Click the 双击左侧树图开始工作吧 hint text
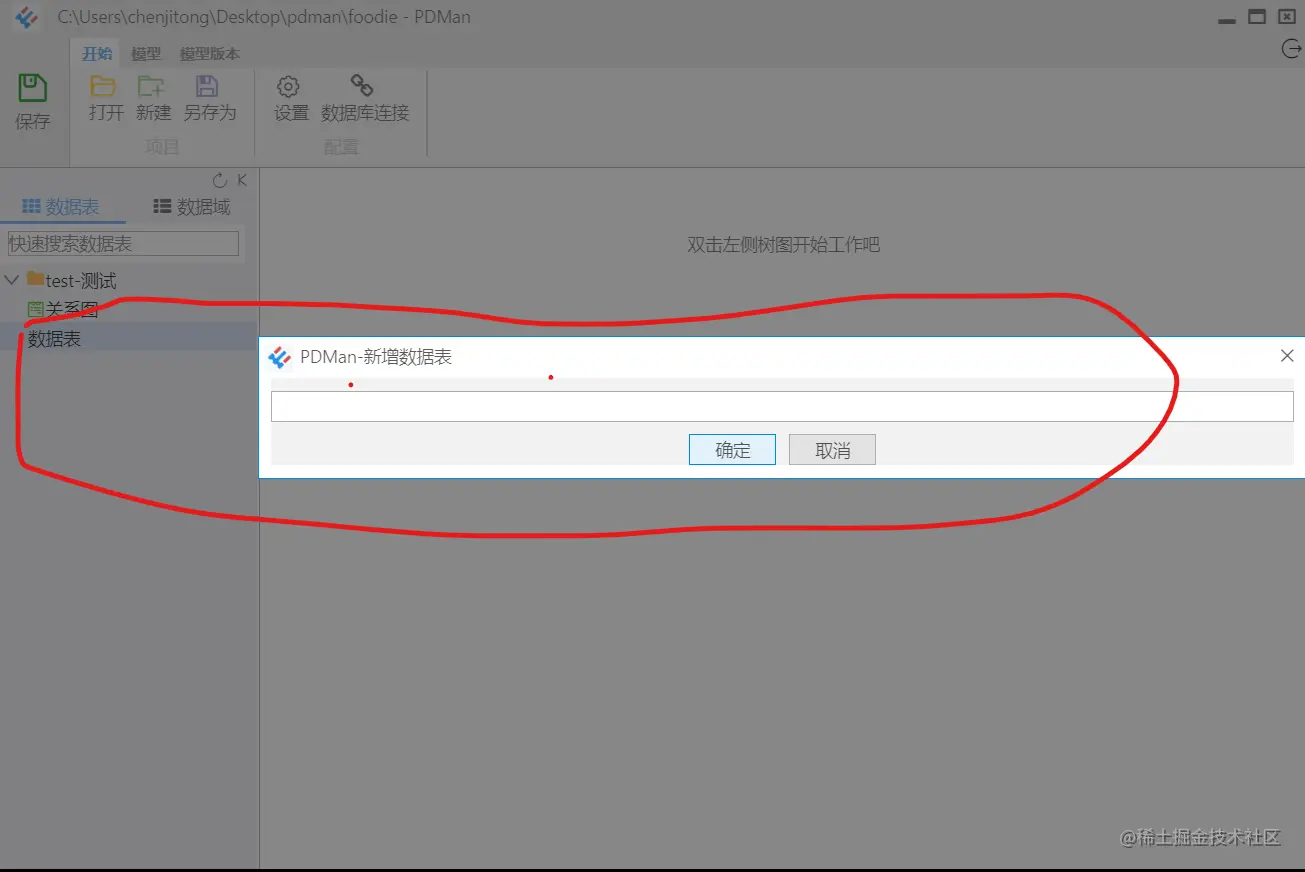1305x872 pixels. coord(783,245)
